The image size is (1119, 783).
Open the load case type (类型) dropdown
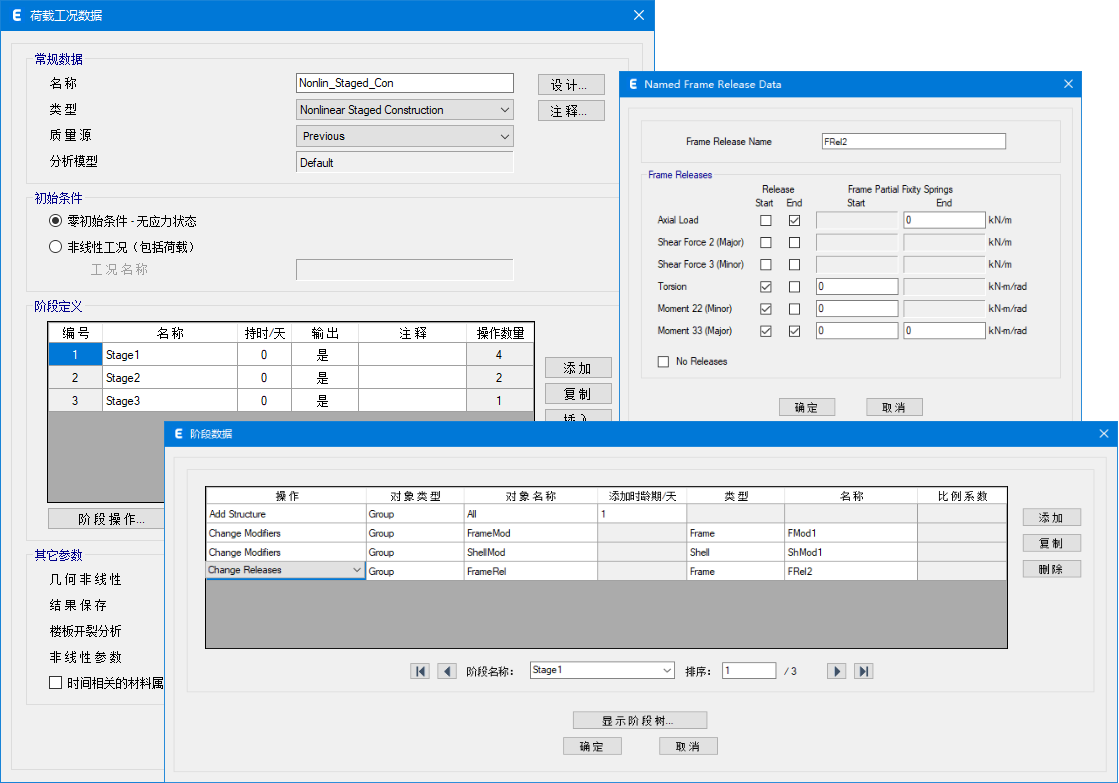coord(405,110)
